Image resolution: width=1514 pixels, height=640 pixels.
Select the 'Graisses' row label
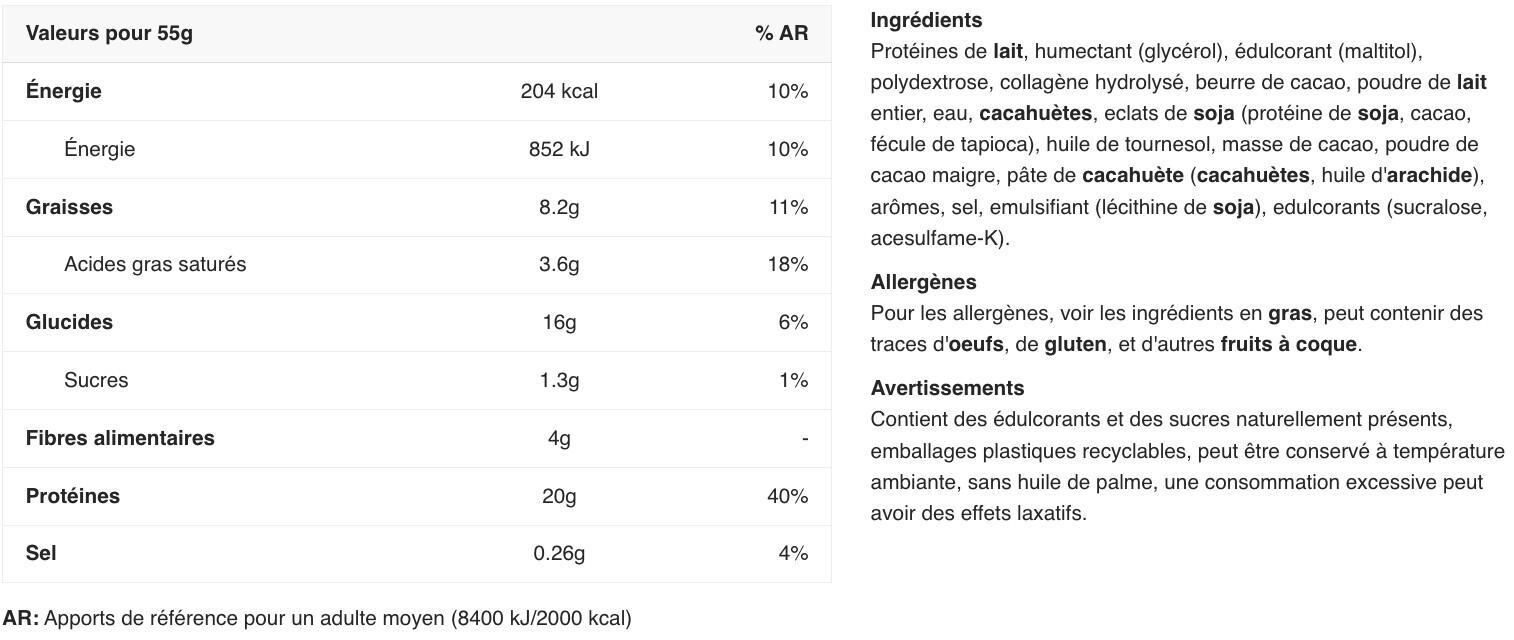pyautogui.click(x=69, y=207)
